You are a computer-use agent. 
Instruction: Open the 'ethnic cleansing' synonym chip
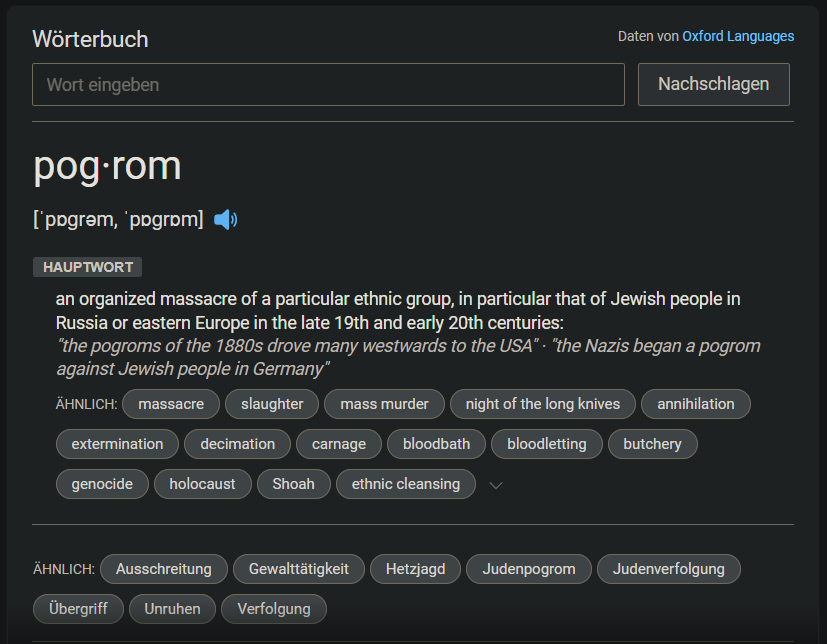click(x=406, y=484)
